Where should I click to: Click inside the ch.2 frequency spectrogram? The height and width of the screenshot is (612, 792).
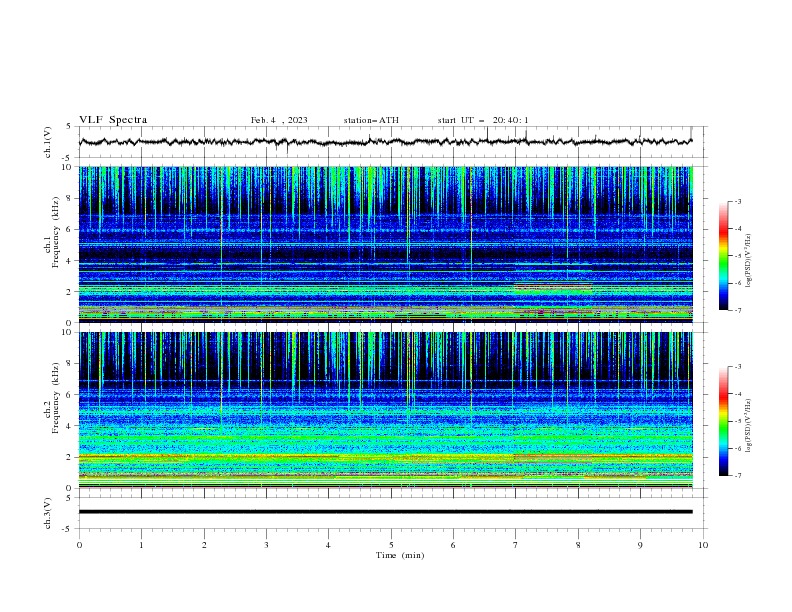pyautogui.click(x=386, y=410)
